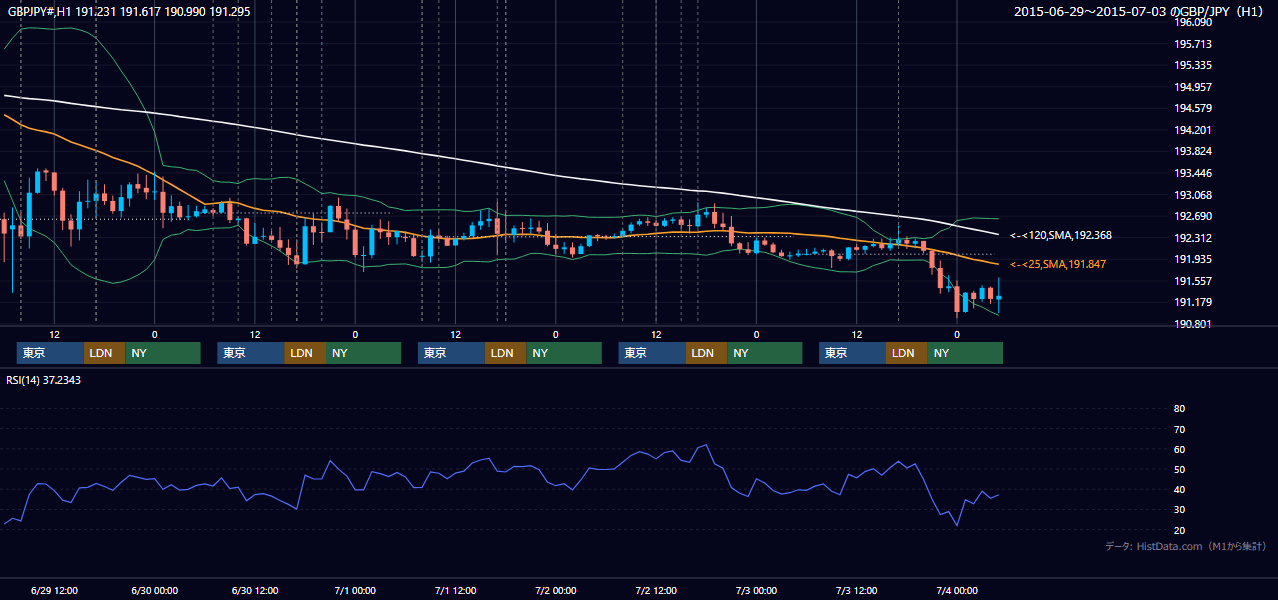Viewport: 1278px width, 600px height.
Task: Click price axis value 191.179
Action: pos(1193,302)
